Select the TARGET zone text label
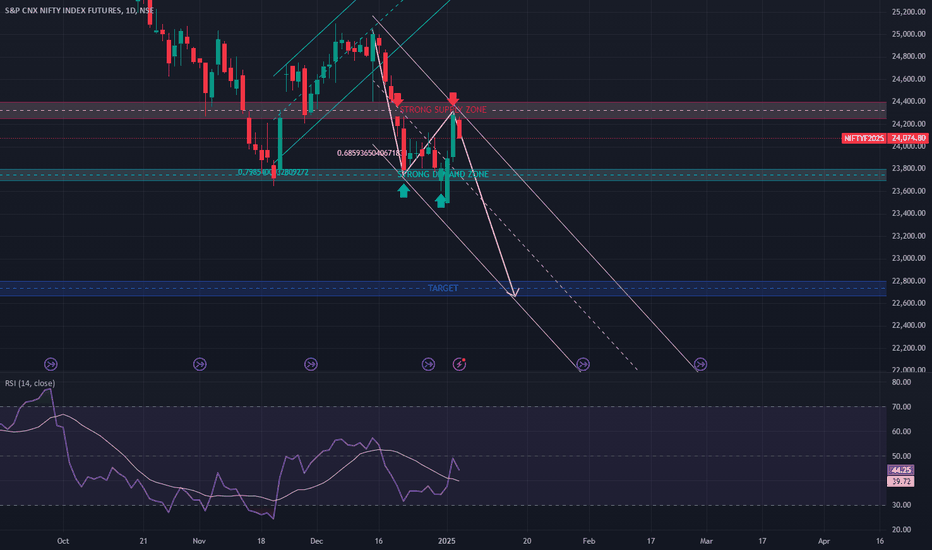 pos(443,288)
